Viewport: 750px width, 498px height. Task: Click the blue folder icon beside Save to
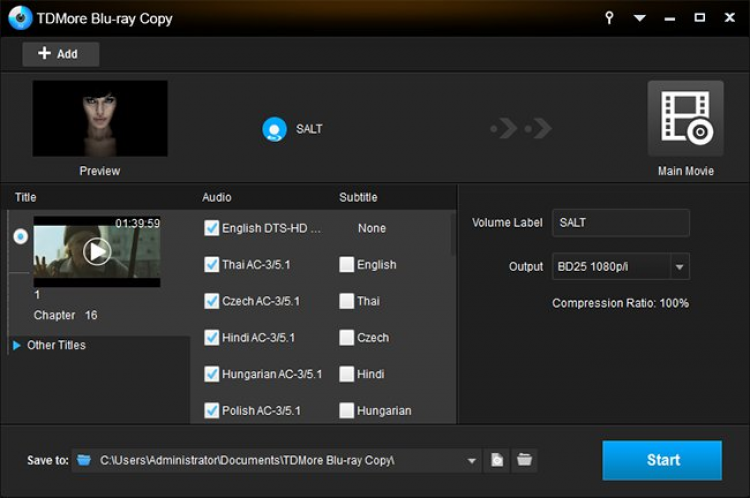[84, 460]
